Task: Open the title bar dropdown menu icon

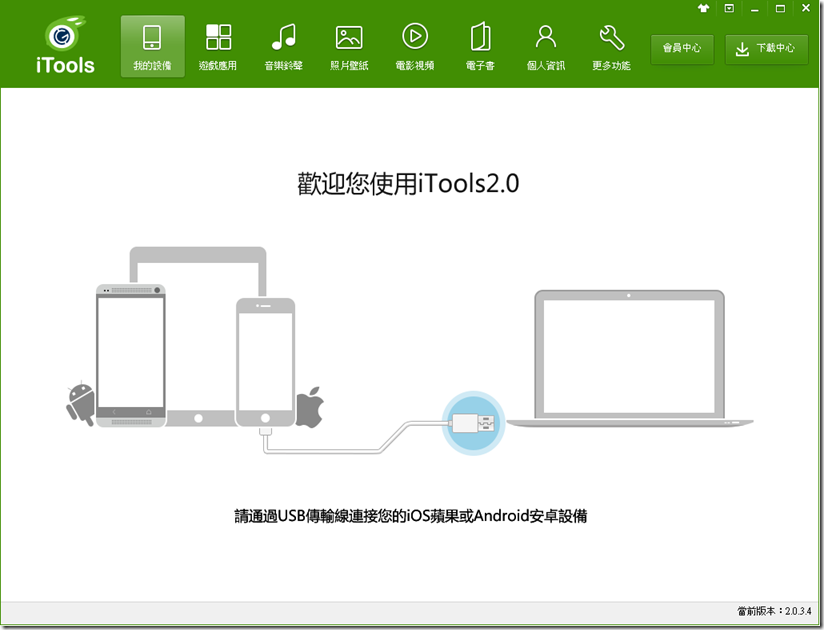Action: (x=729, y=8)
